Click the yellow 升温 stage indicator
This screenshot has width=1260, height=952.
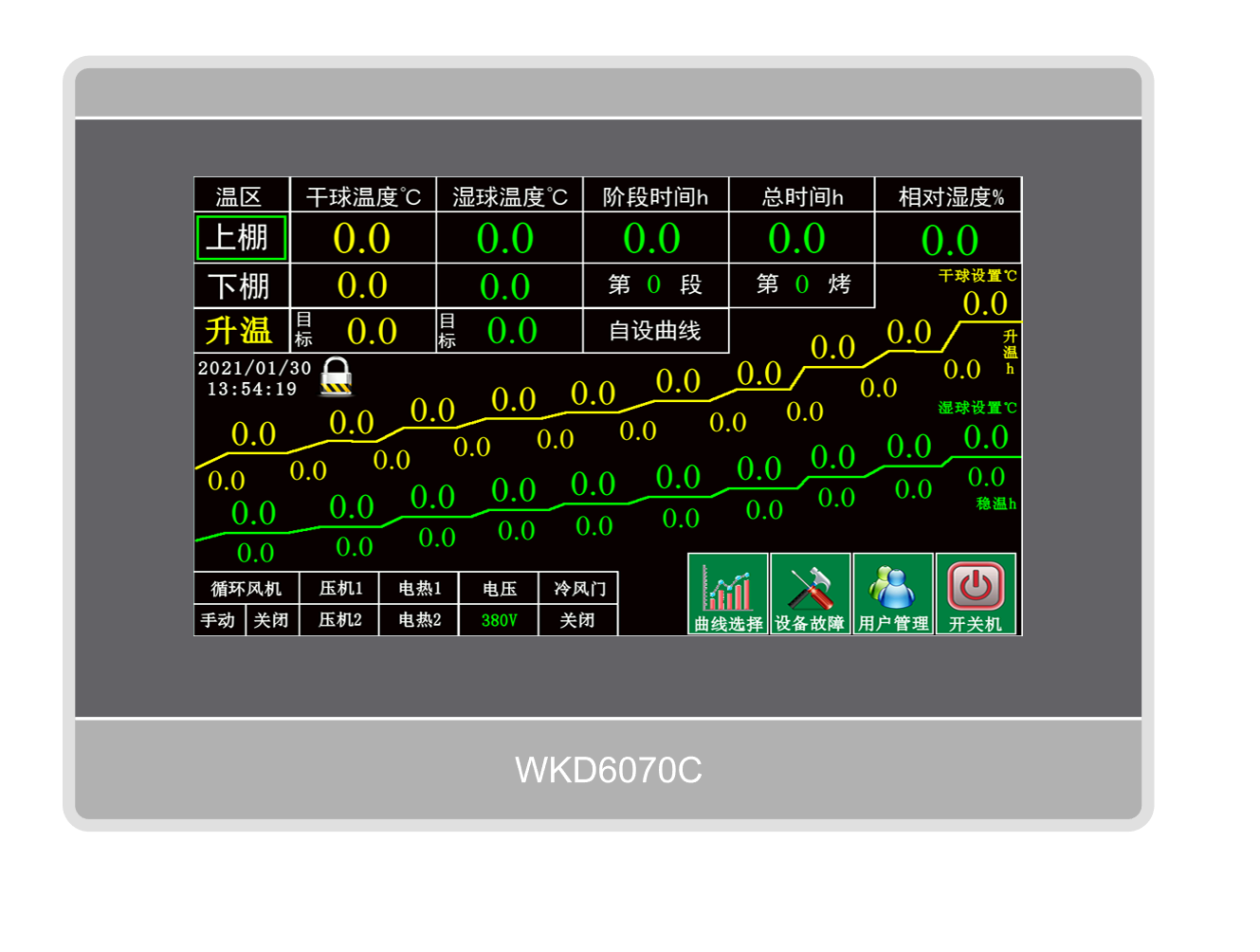click(241, 331)
